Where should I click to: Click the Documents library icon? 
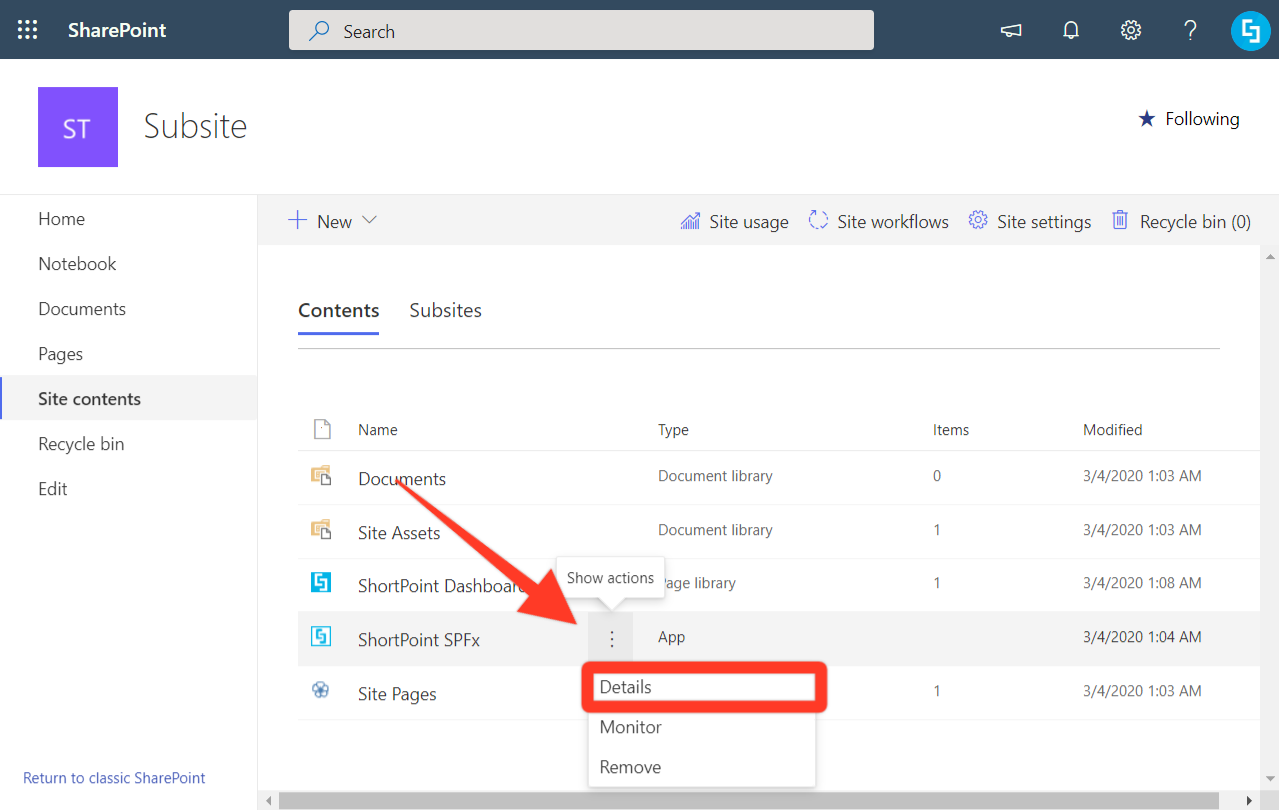point(321,476)
